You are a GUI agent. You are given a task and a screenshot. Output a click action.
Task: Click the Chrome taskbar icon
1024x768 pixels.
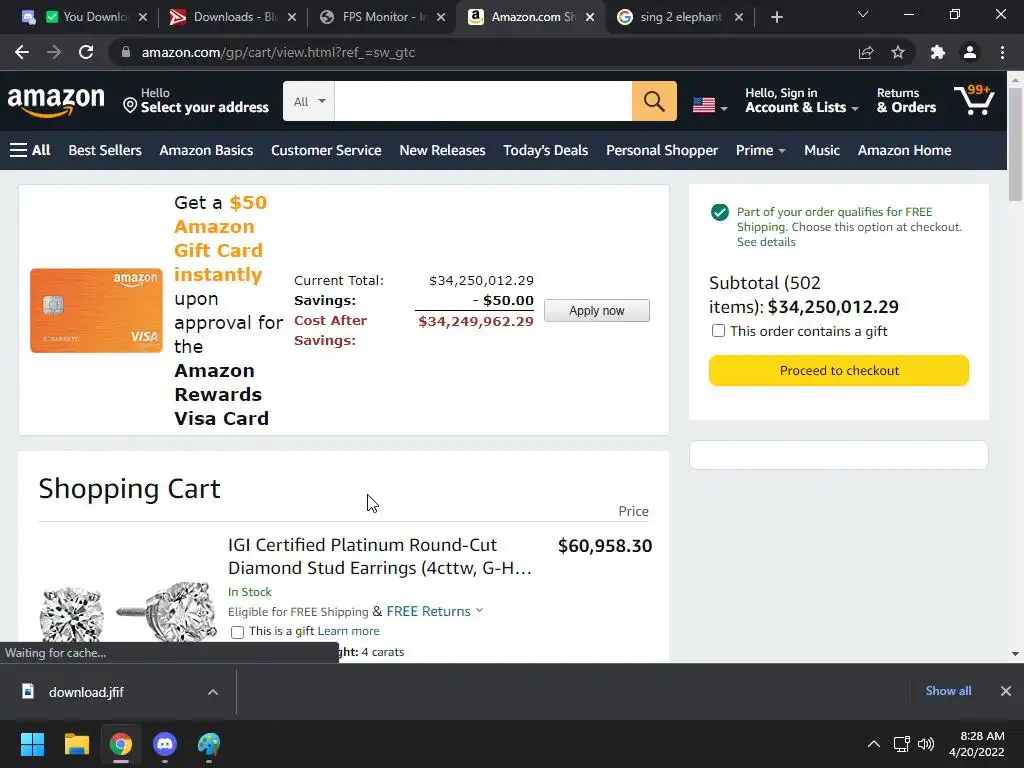coord(121,744)
